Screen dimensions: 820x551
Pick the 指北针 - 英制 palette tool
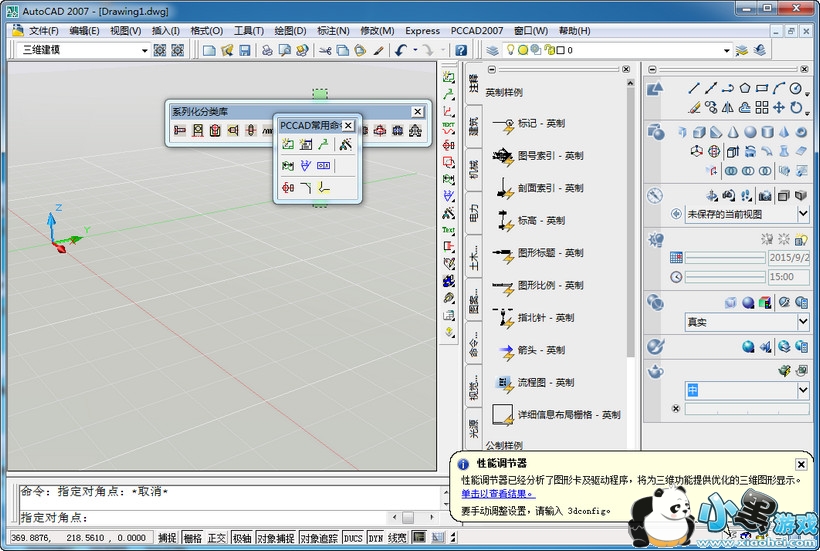545,318
